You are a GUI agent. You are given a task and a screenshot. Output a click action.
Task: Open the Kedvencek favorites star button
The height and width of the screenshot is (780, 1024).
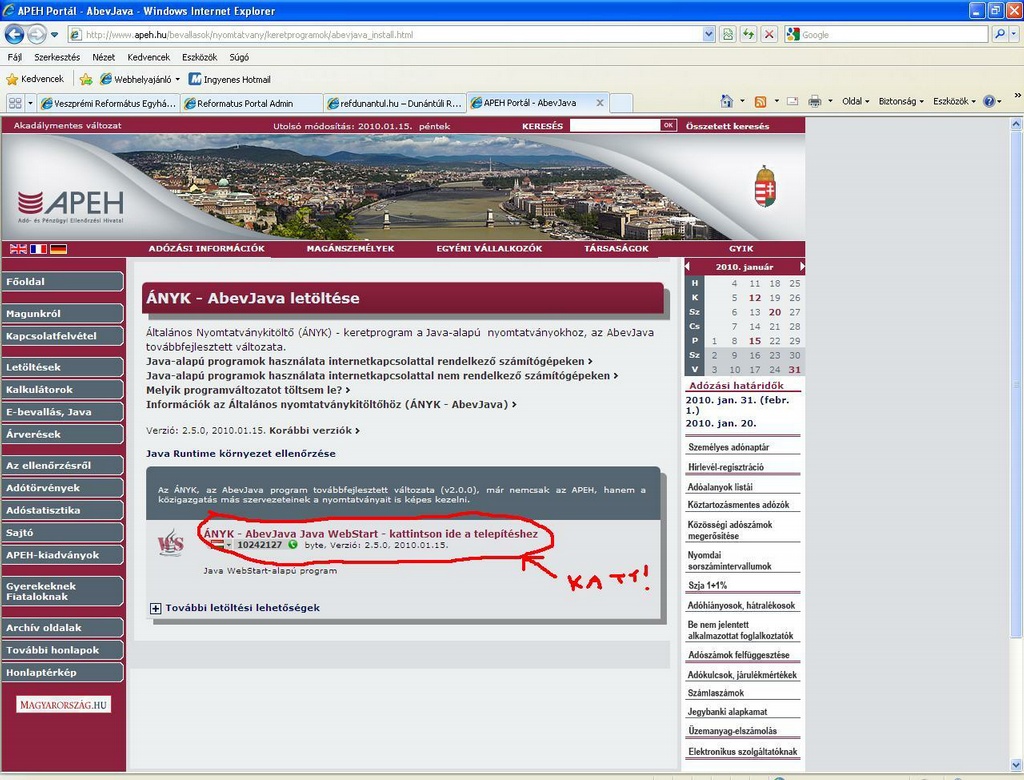coord(35,79)
